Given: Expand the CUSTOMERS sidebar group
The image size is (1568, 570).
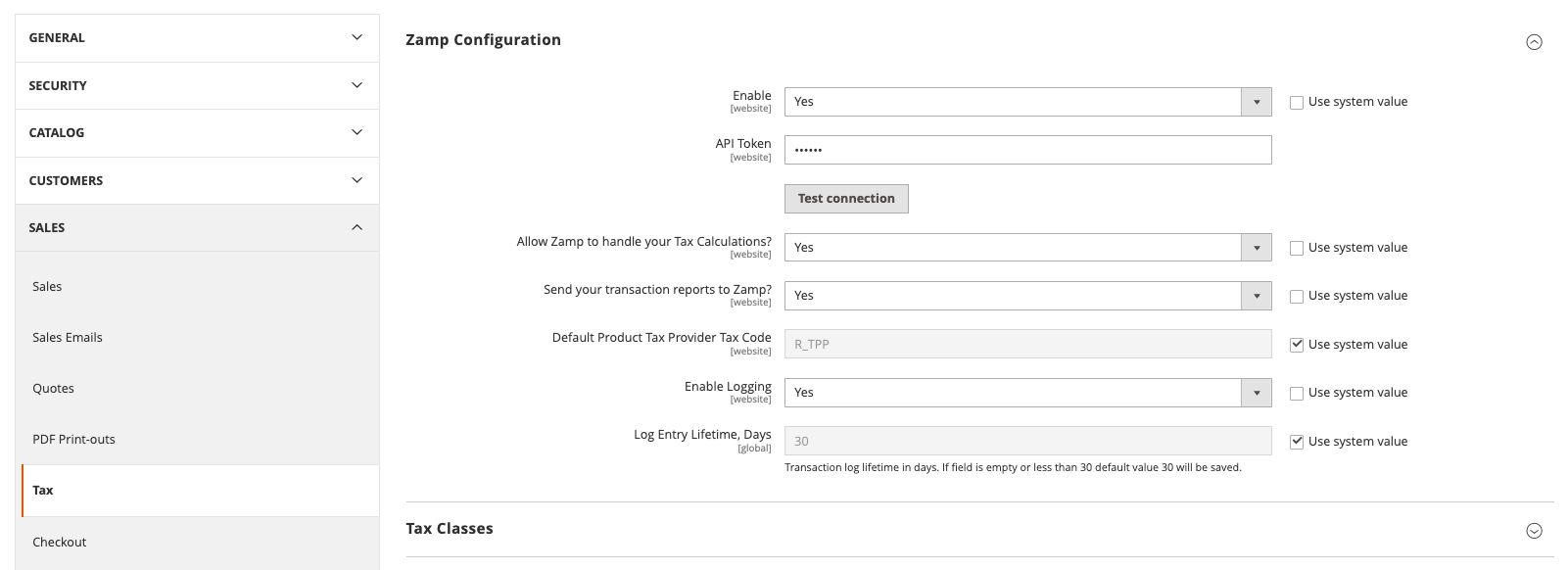Looking at the screenshot, I should [197, 181].
